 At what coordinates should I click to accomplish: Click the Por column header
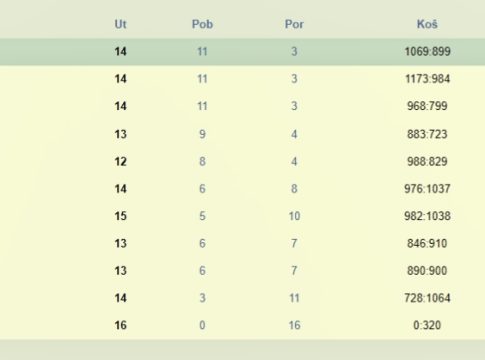tap(294, 24)
